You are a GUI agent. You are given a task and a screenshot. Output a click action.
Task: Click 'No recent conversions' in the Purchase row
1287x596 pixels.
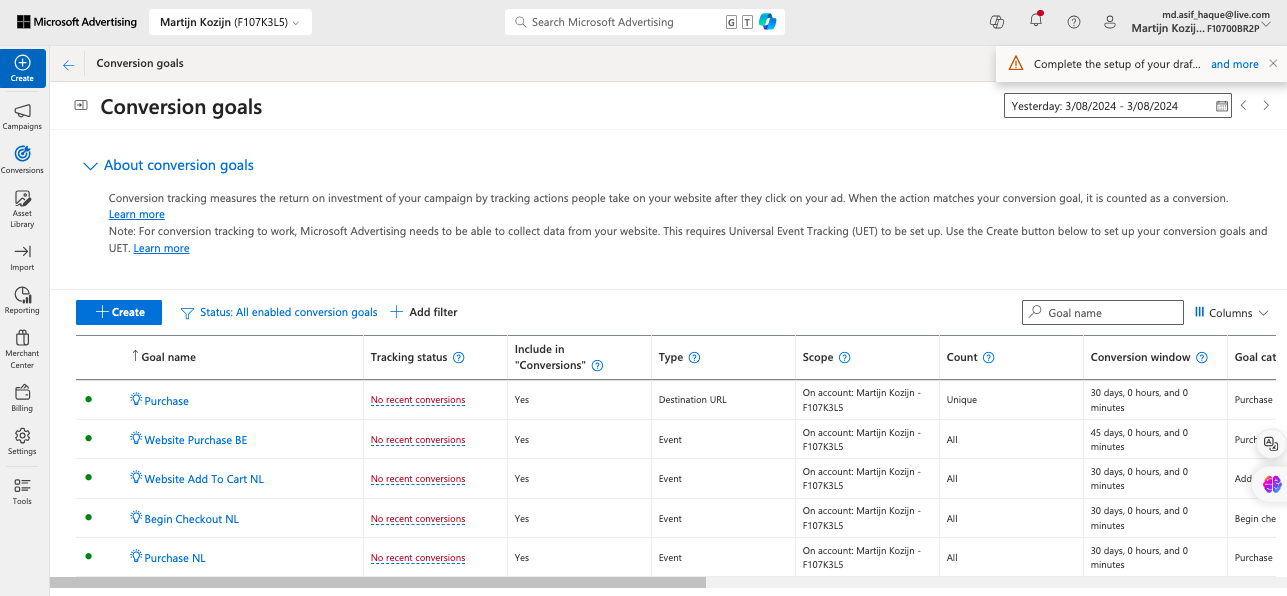click(x=418, y=400)
